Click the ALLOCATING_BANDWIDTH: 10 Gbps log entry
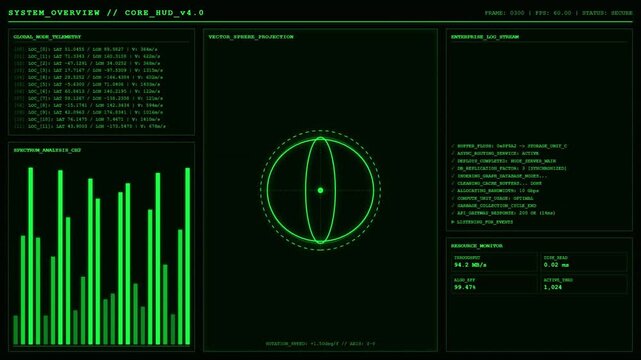 pos(495,191)
